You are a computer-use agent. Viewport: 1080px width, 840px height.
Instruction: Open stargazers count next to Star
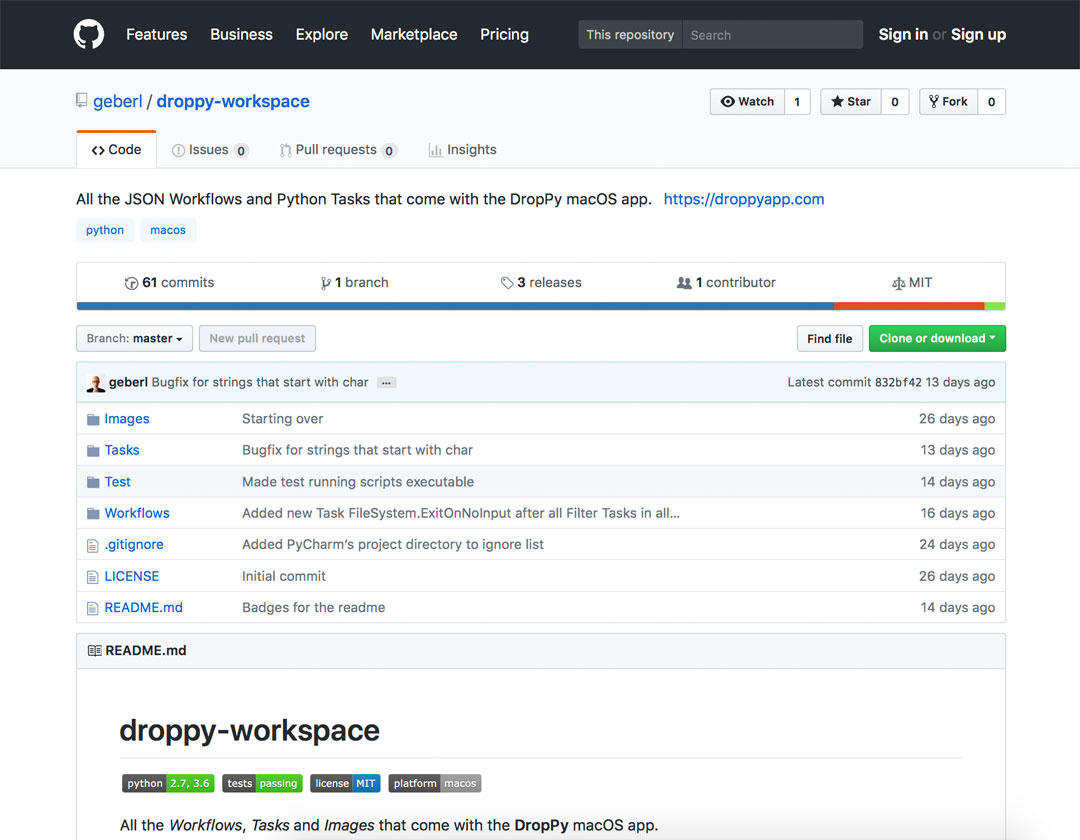pyautogui.click(x=895, y=102)
